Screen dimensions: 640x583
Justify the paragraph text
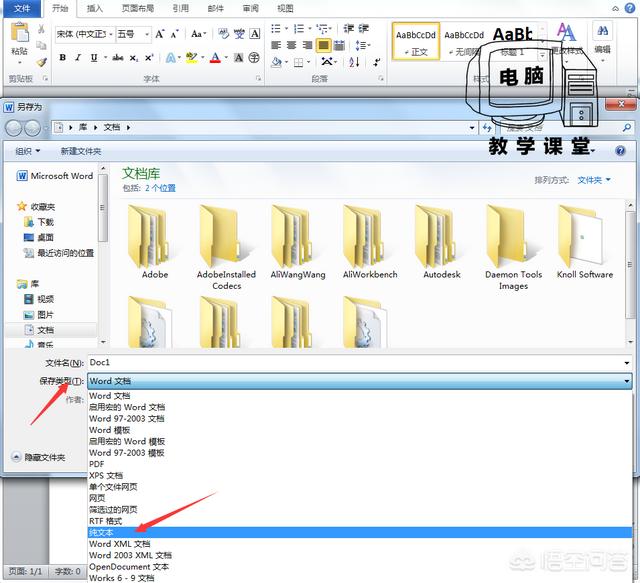point(323,45)
